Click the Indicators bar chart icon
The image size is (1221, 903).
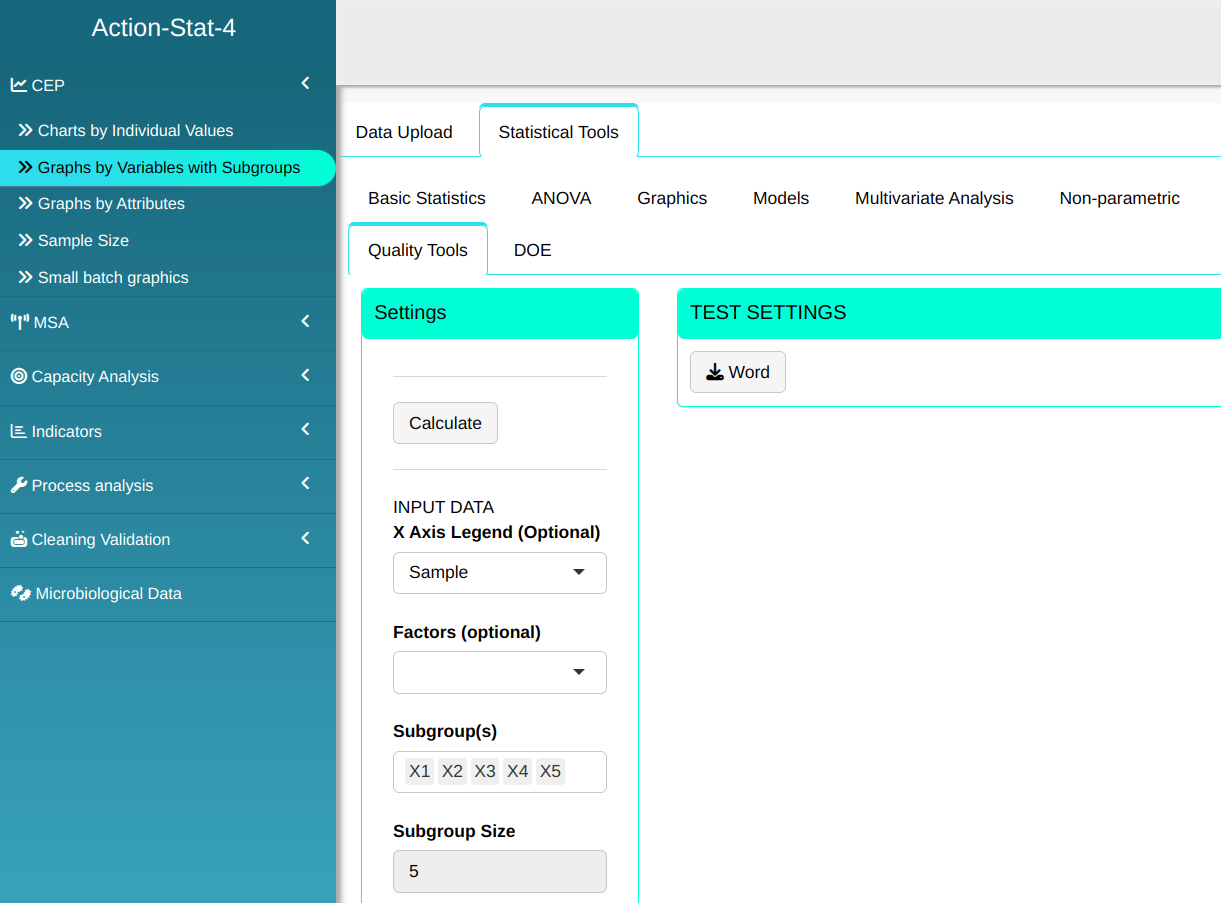(19, 431)
